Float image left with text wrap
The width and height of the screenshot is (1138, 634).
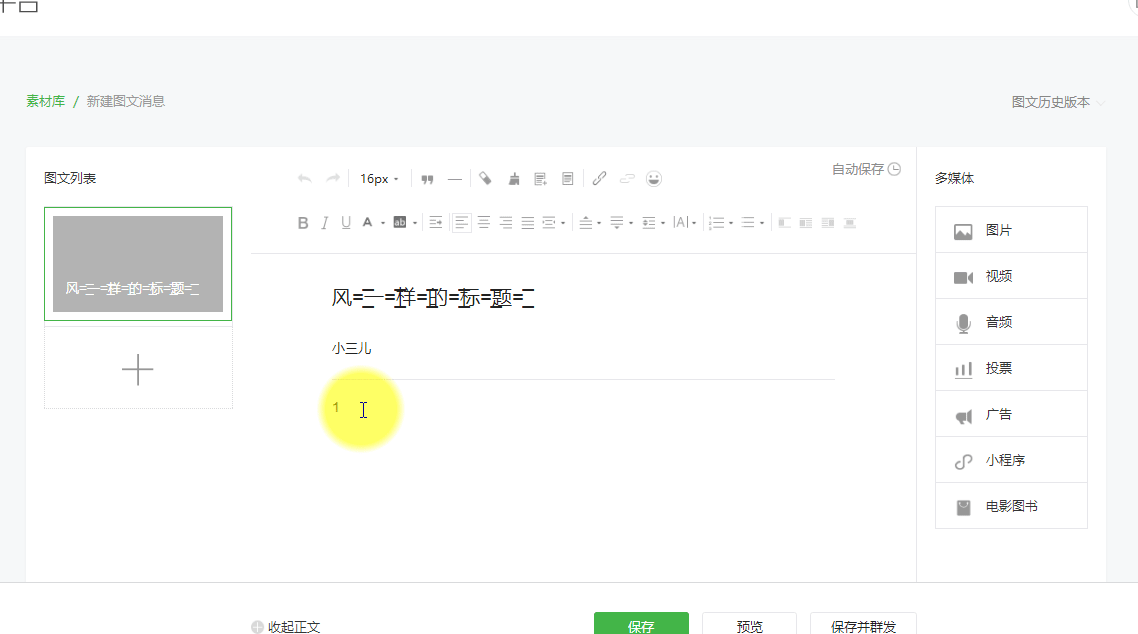[785, 223]
